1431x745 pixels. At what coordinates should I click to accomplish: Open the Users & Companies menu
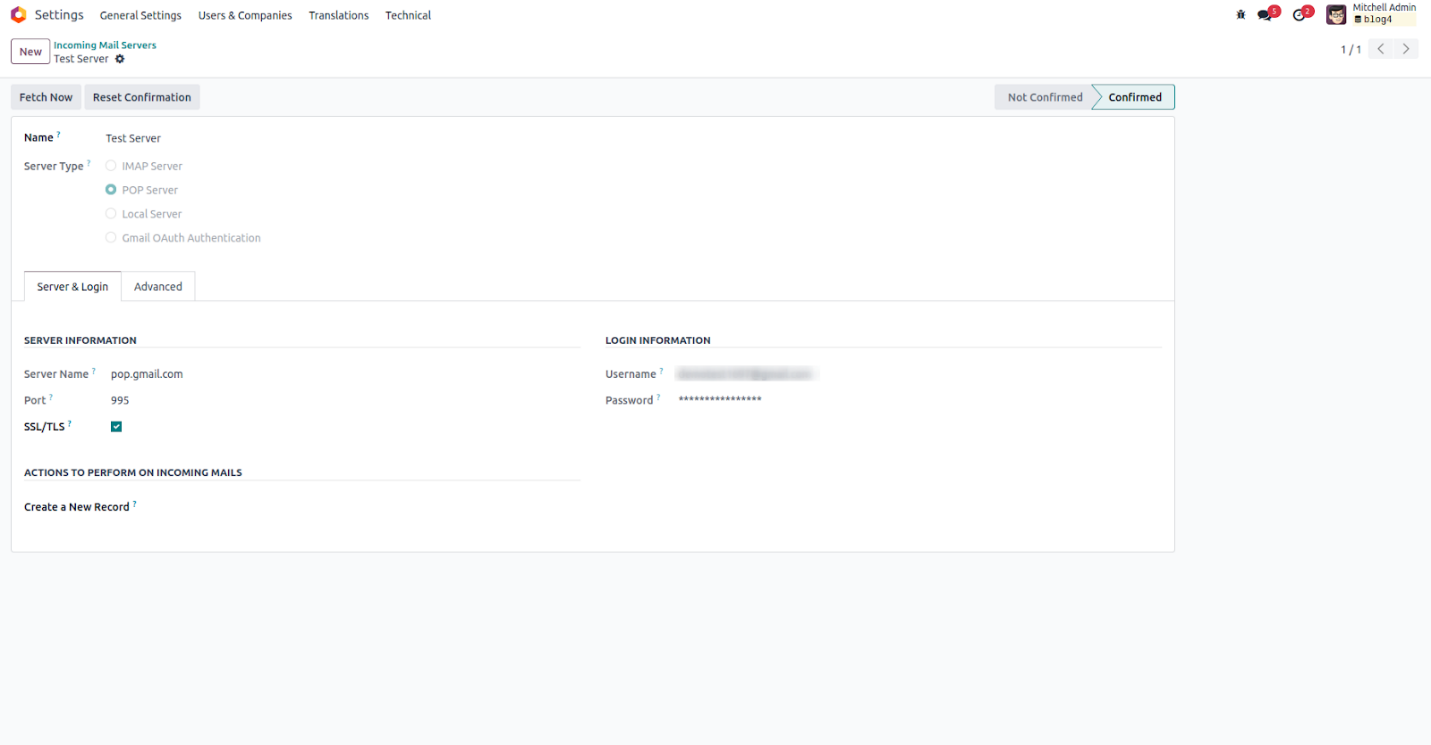pos(245,15)
